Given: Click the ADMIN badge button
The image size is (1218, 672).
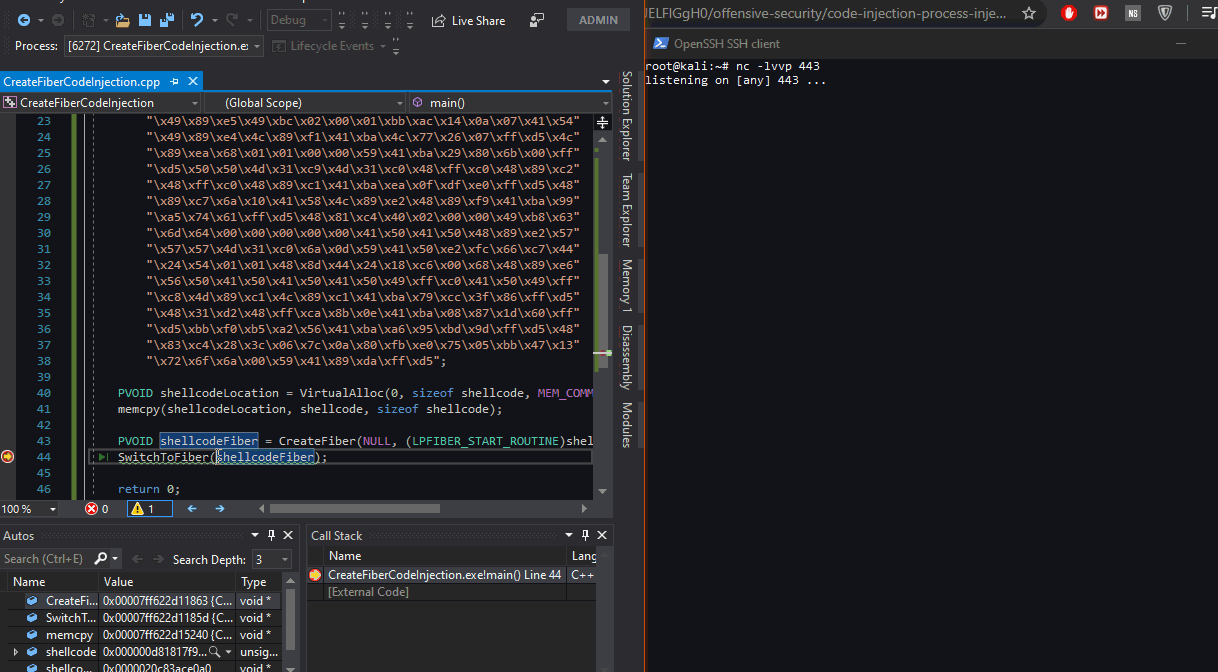Looking at the screenshot, I should [598, 20].
